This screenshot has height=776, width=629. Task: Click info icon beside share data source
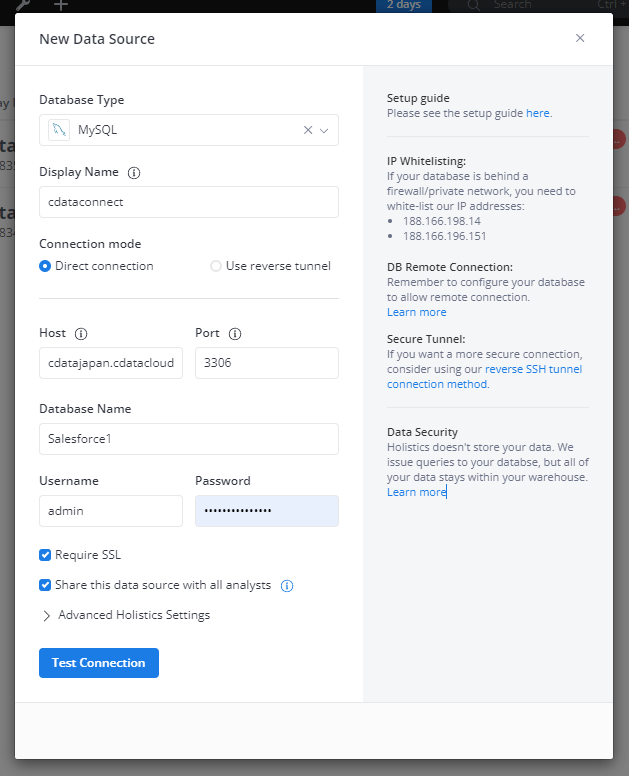click(x=287, y=586)
